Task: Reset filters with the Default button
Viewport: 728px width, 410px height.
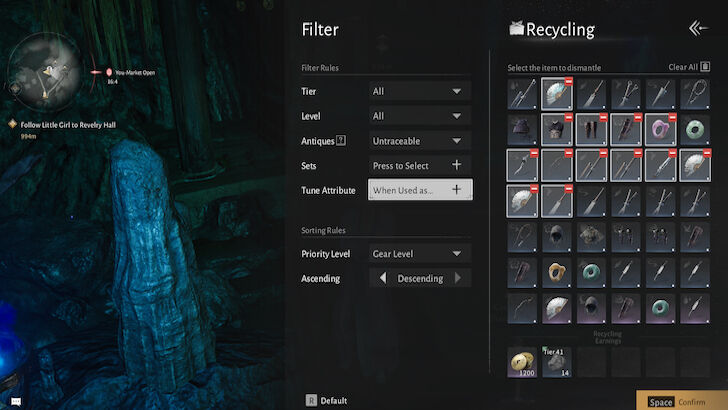Action: pos(326,400)
